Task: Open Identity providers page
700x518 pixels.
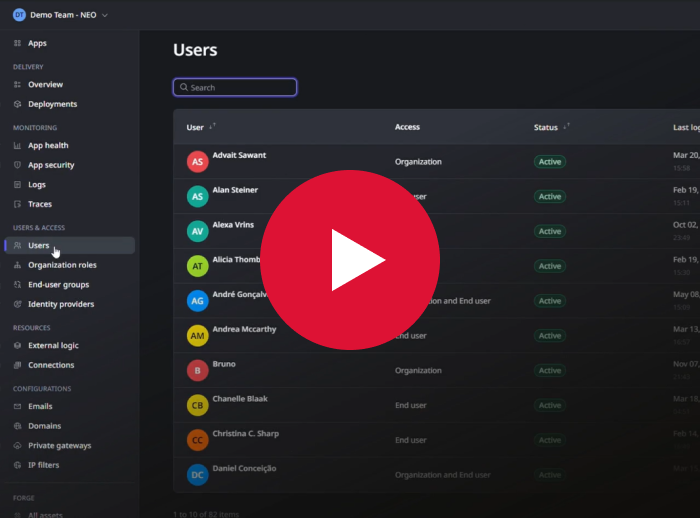Action: (x=61, y=304)
